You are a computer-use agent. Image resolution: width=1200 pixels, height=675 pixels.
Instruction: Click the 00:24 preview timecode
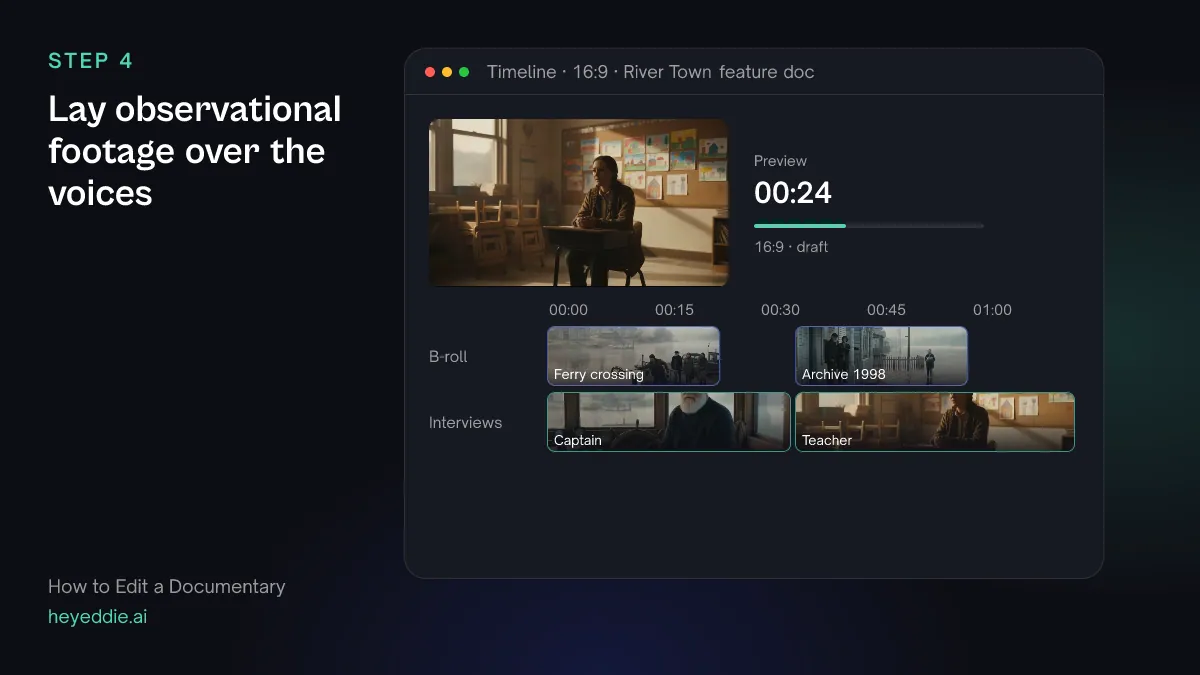tap(793, 192)
